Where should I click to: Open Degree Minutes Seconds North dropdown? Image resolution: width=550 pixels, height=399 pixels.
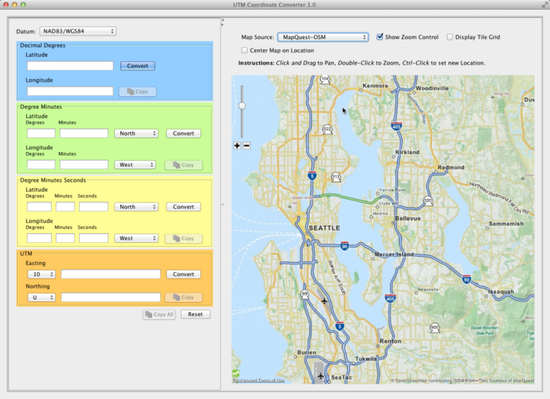click(x=136, y=207)
